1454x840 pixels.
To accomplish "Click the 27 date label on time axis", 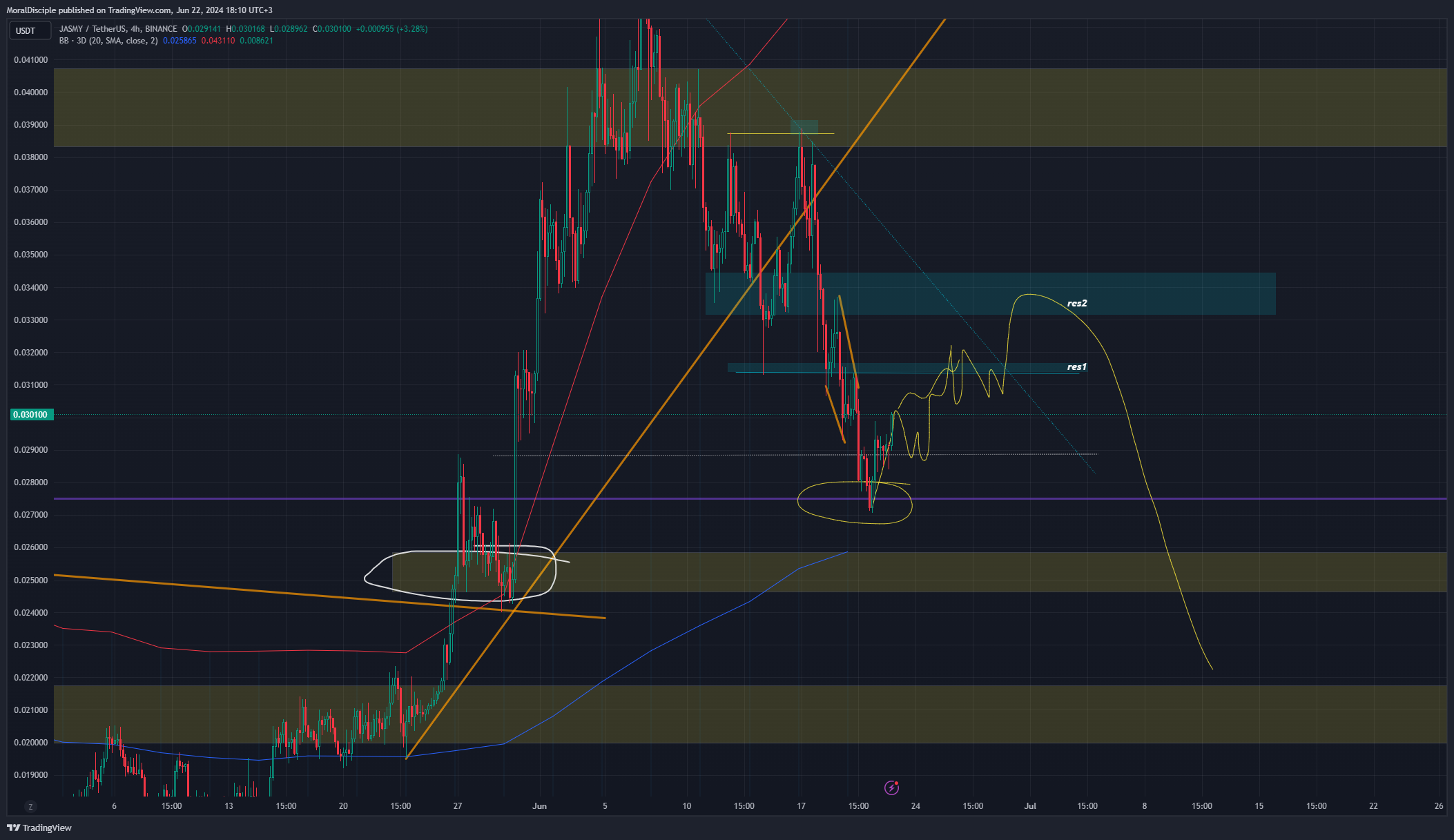I will tap(458, 806).
